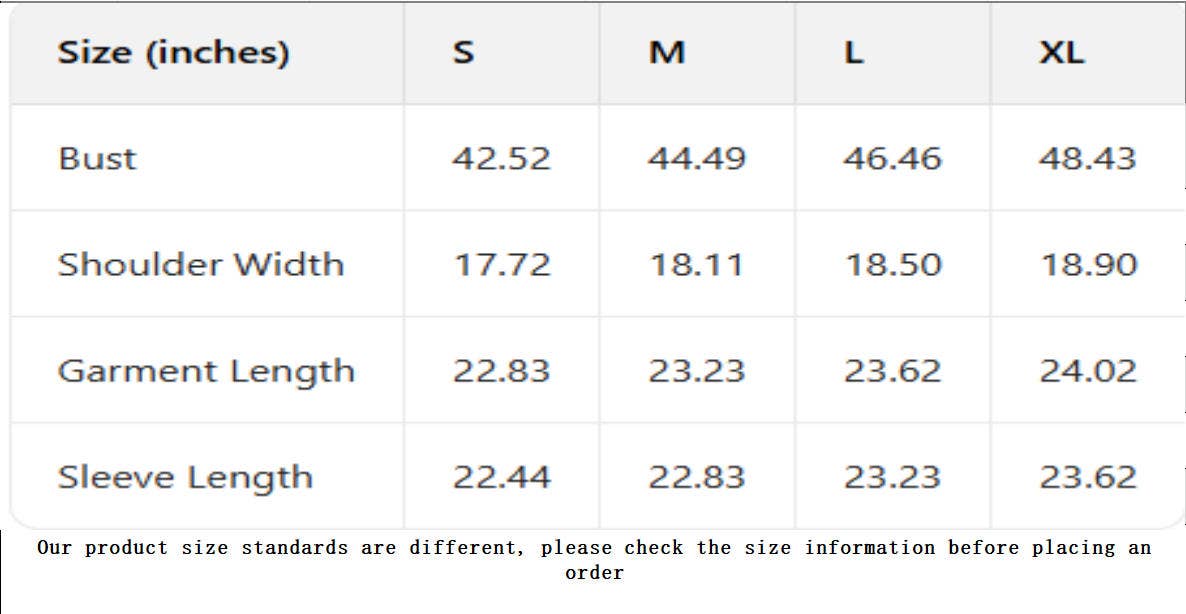Select the Shoulder Width row label

pyautogui.click(x=200, y=264)
